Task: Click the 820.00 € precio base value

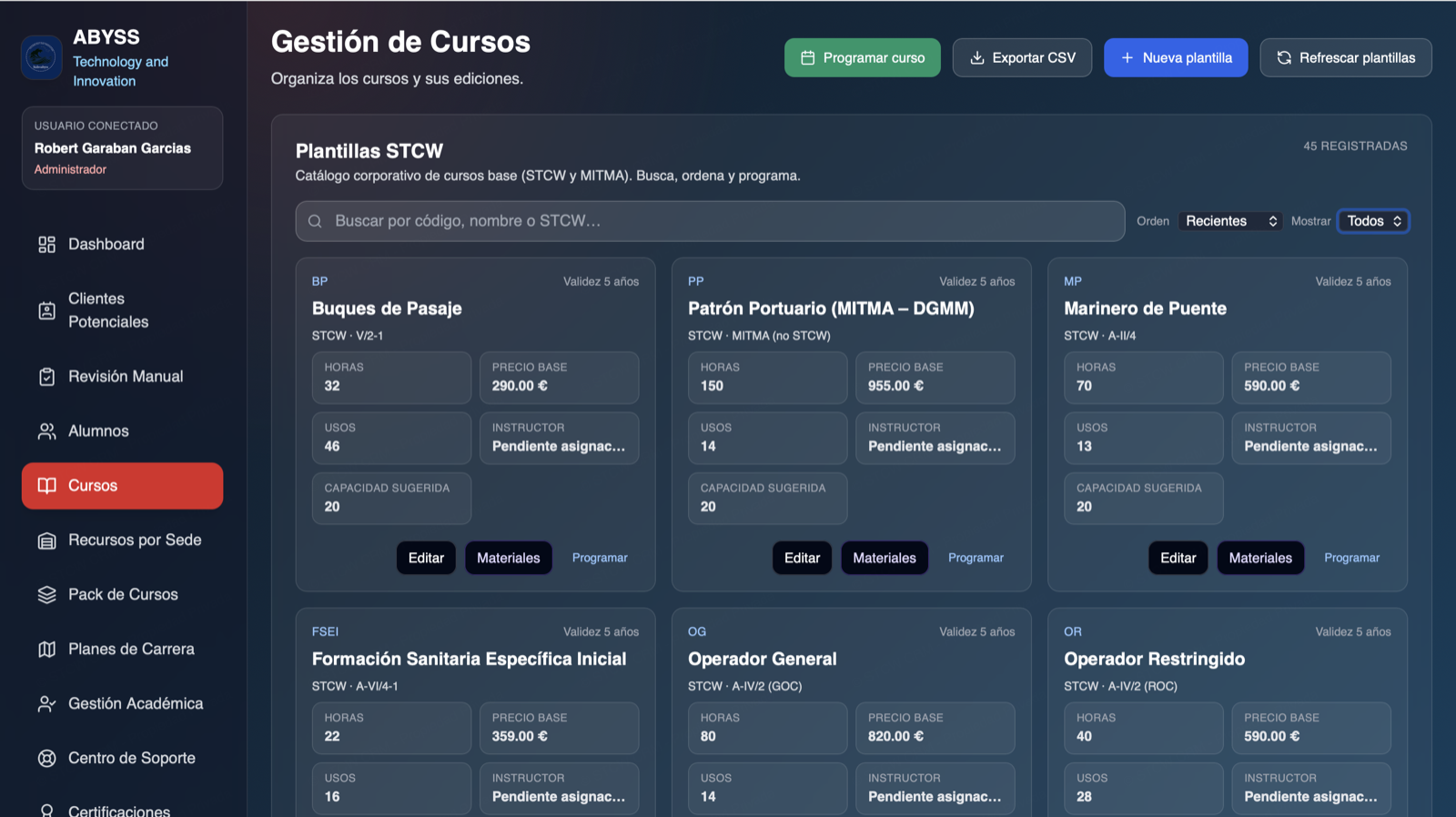Action: [x=895, y=736]
